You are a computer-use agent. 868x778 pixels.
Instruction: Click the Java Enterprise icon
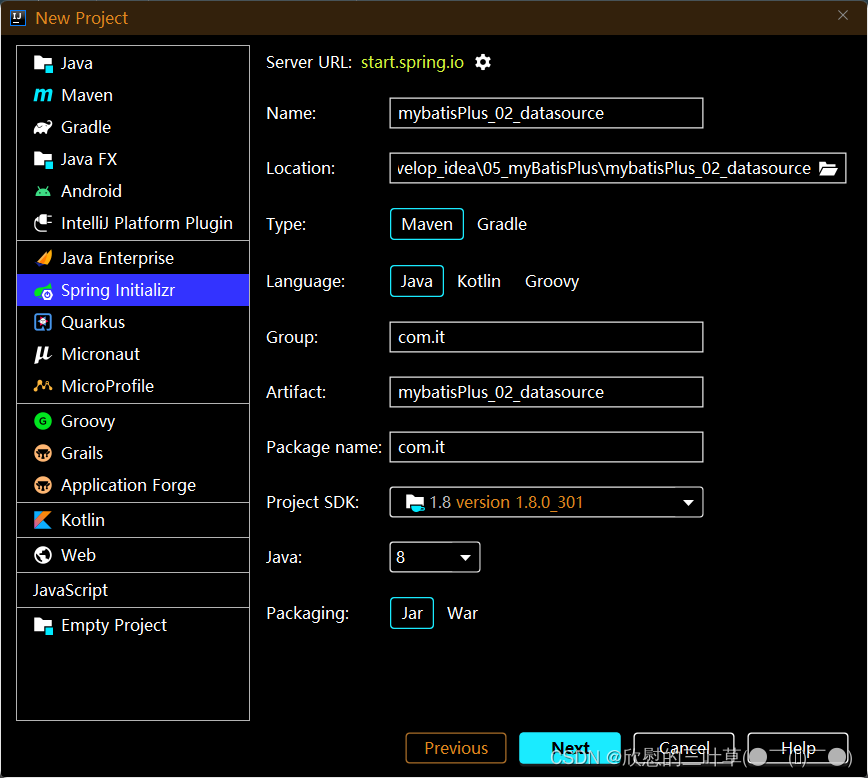[43, 258]
